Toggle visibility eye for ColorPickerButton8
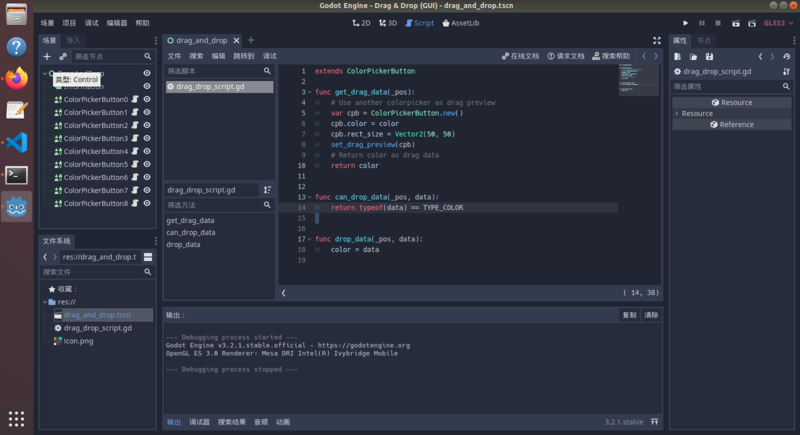The width and height of the screenshot is (800, 435). [x=147, y=203]
